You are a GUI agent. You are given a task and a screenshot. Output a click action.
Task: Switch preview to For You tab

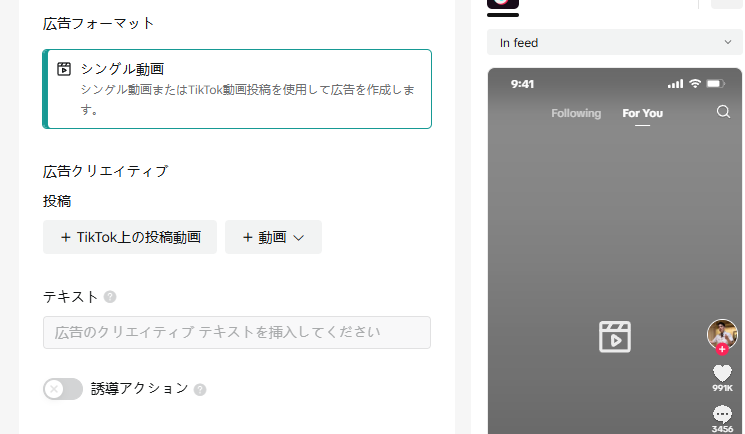pyautogui.click(x=642, y=113)
